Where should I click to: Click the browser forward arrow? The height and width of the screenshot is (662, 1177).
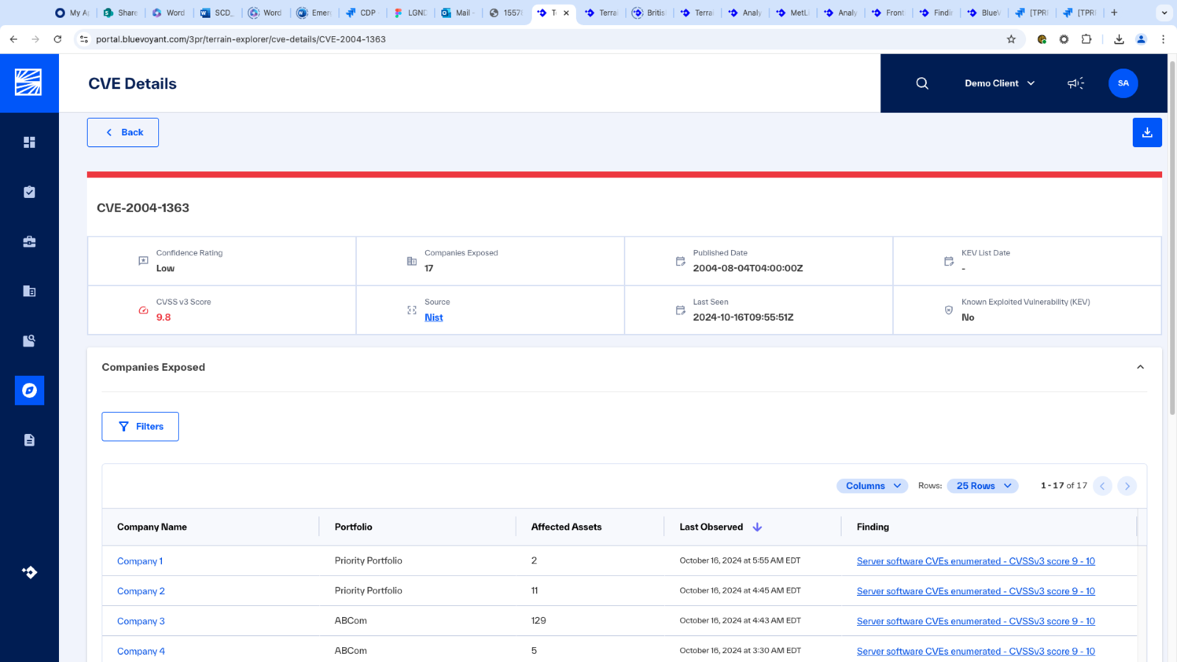click(x=35, y=39)
